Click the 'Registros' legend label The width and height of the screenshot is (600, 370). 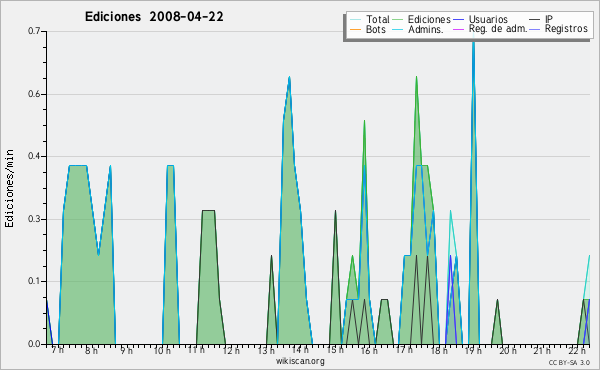click(x=566, y=29)
